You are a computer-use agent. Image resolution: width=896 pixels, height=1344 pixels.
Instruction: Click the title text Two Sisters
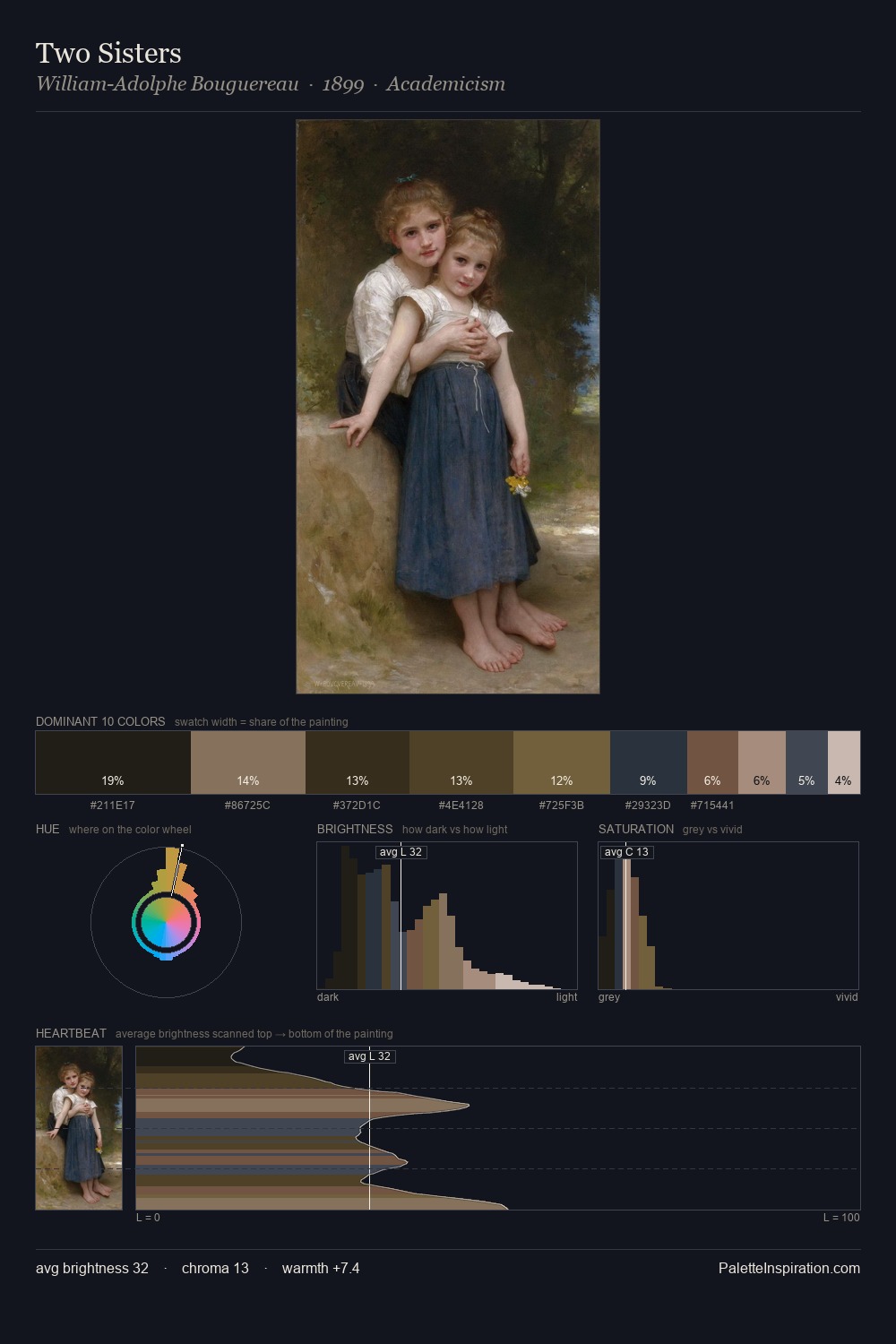(x=108, y=53)
